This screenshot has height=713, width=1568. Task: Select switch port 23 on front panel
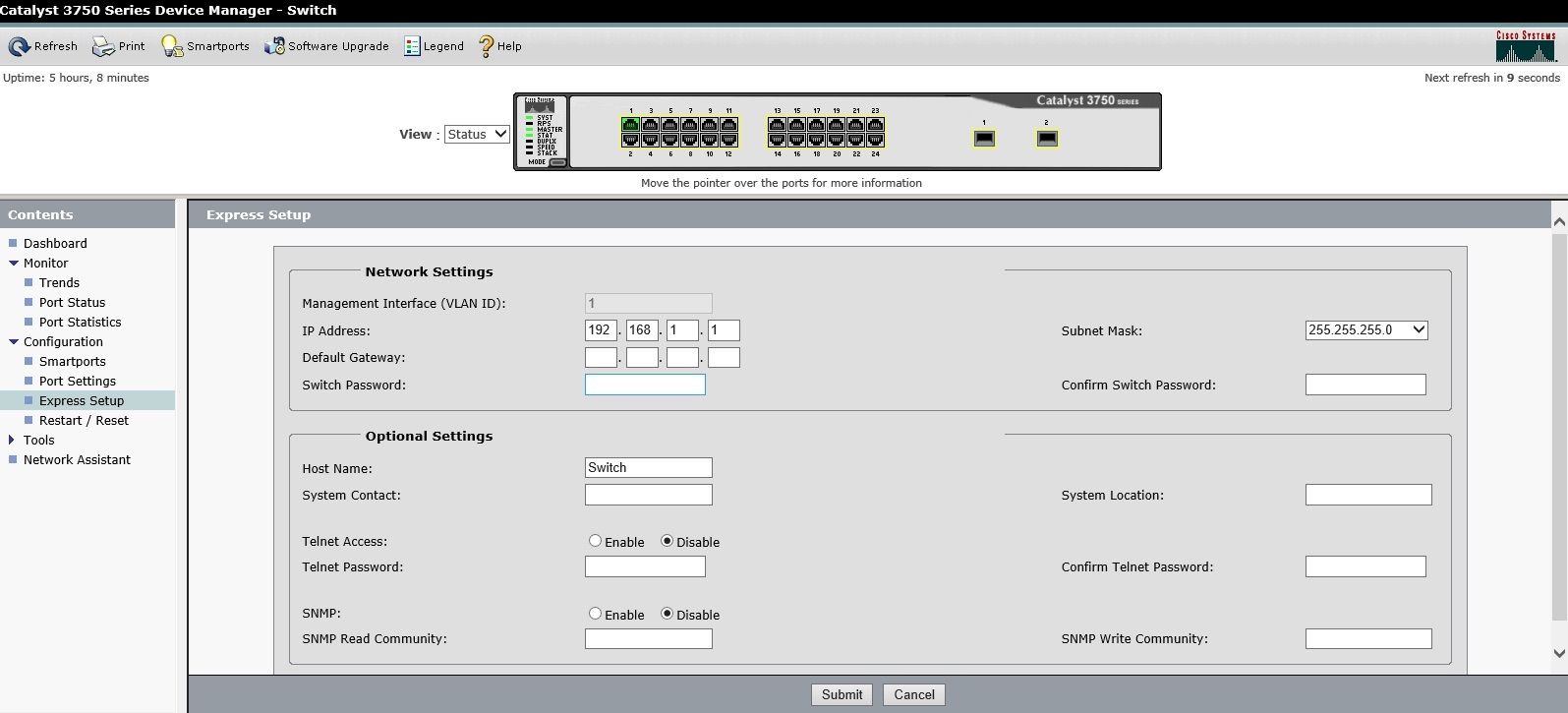tap(875, 125)
